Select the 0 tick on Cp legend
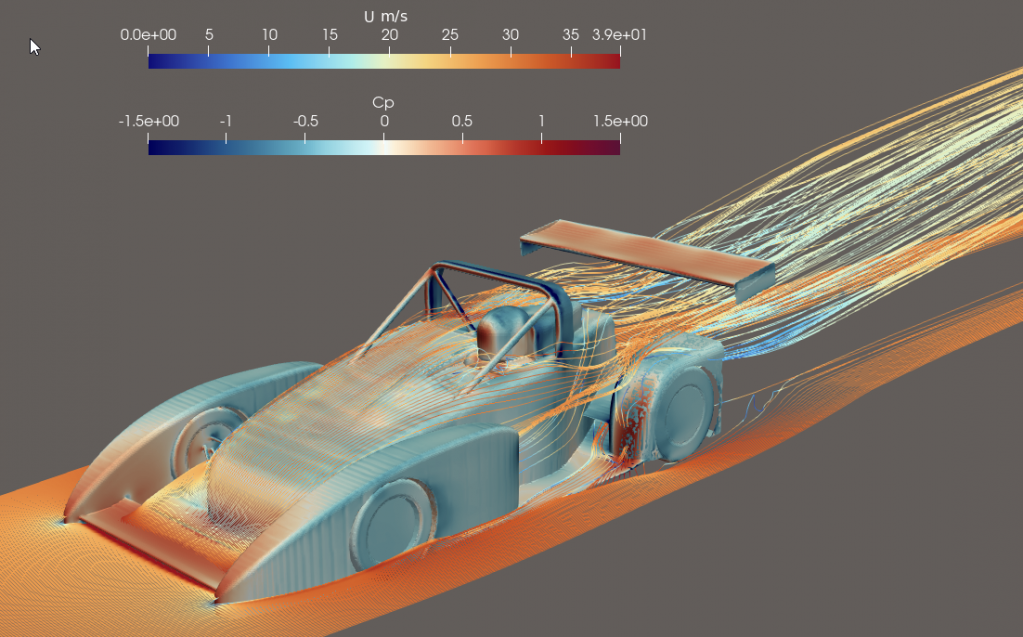Screen dimensions: 1023x637 tap(384, 121)
